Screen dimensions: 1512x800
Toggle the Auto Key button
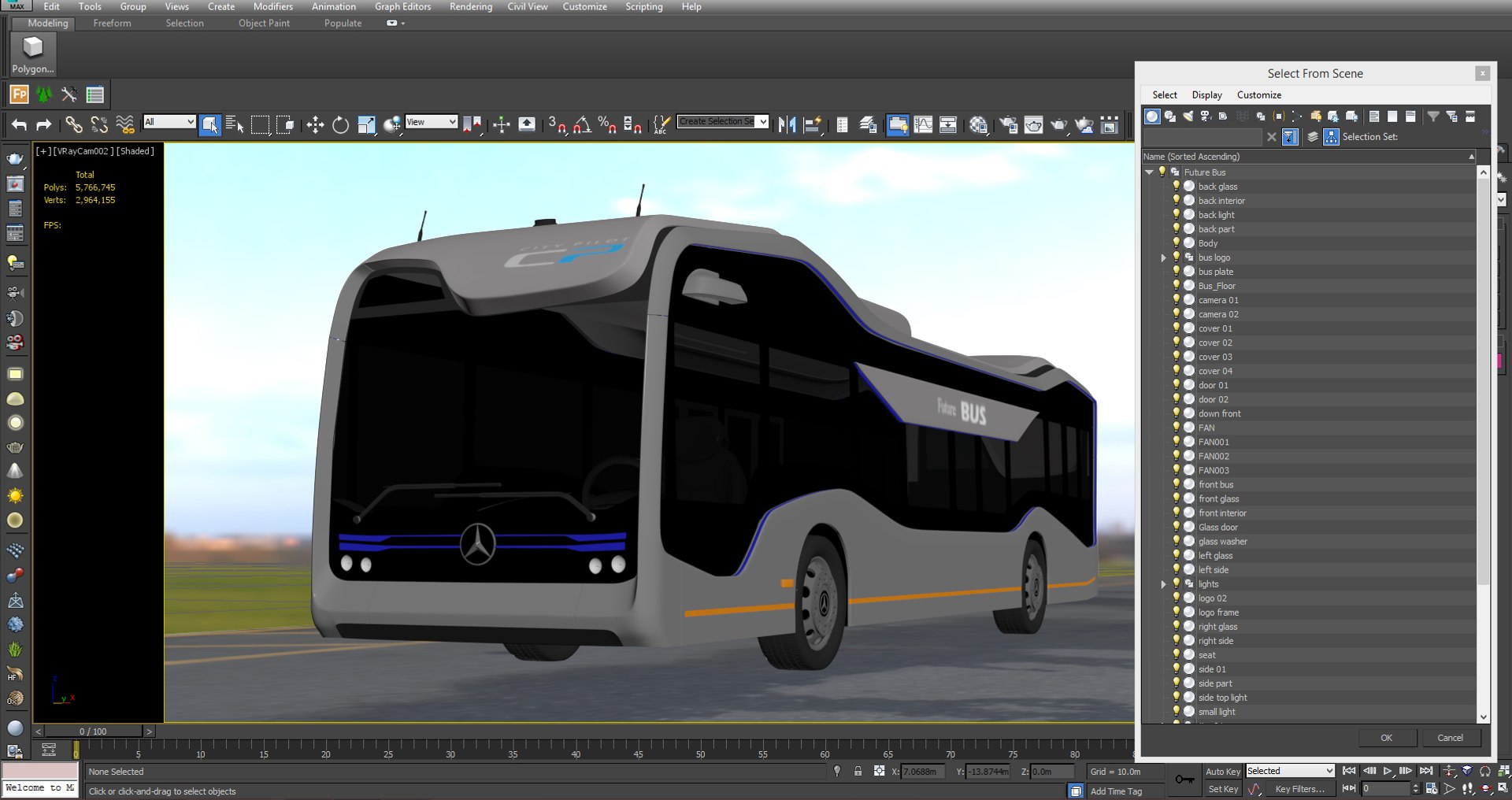pos(1222,772)
